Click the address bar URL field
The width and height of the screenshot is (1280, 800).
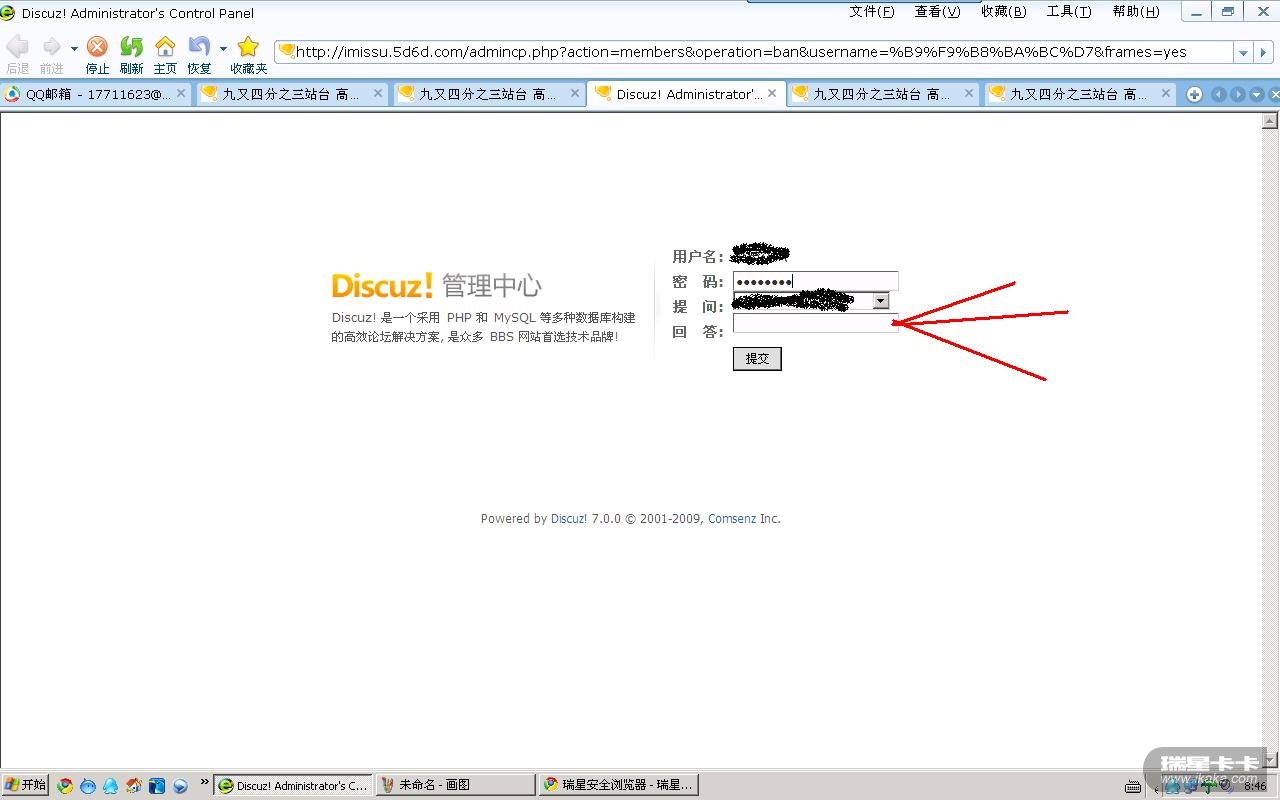point(754,52)
